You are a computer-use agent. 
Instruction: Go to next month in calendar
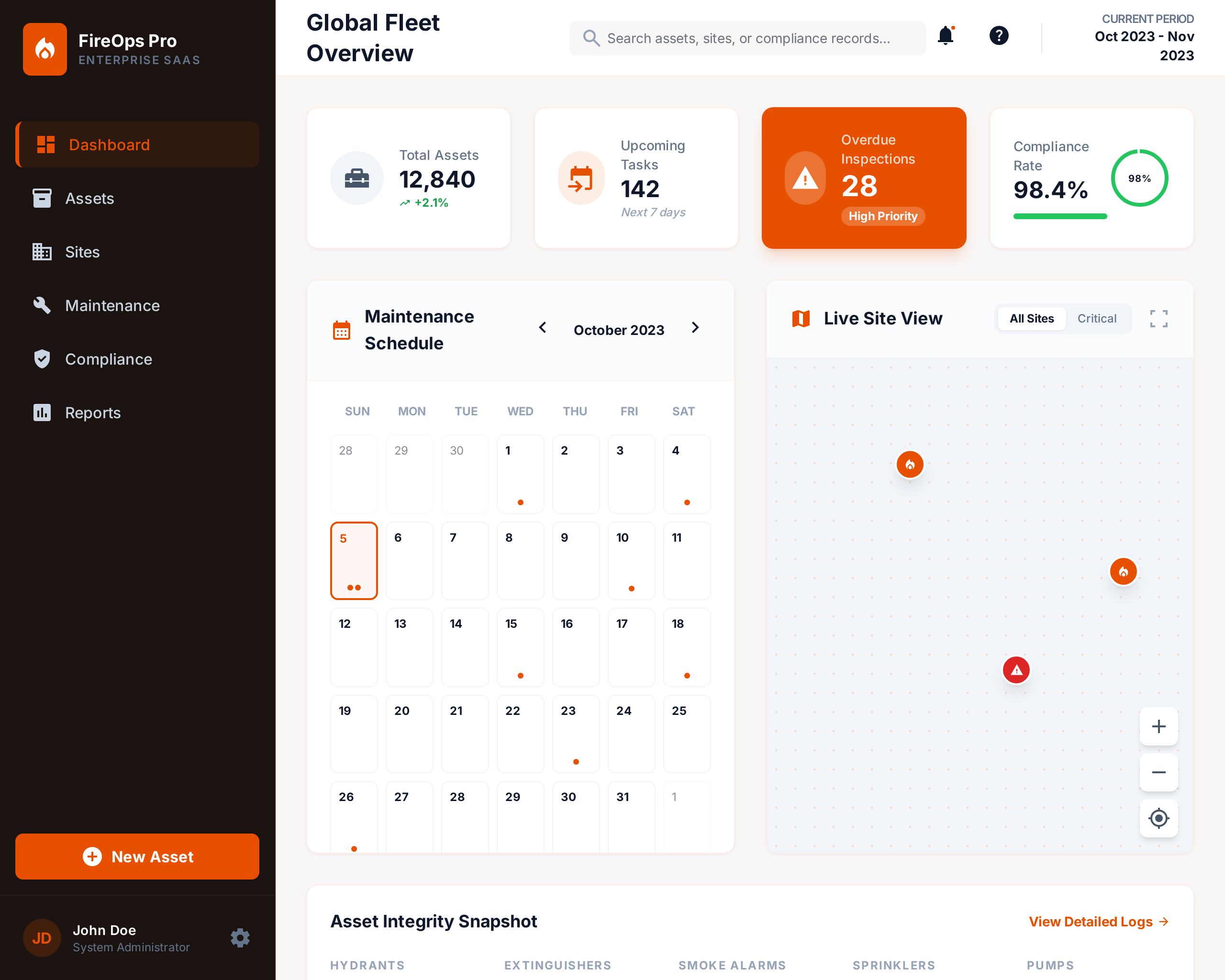point(695,328)
